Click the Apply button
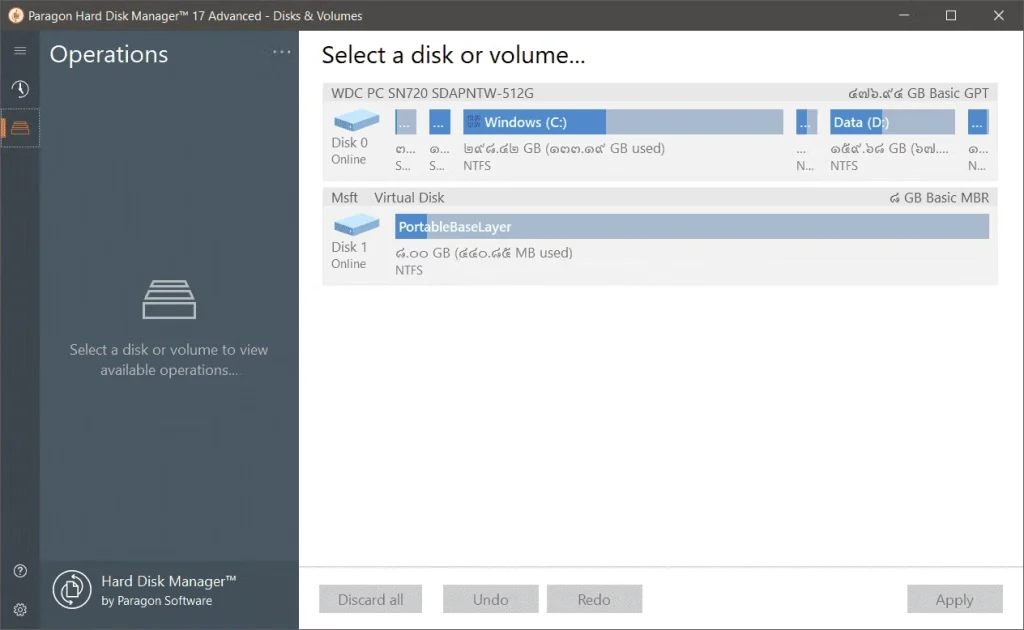Viewport: 1024px width, 630px height. tap(953, 599)
